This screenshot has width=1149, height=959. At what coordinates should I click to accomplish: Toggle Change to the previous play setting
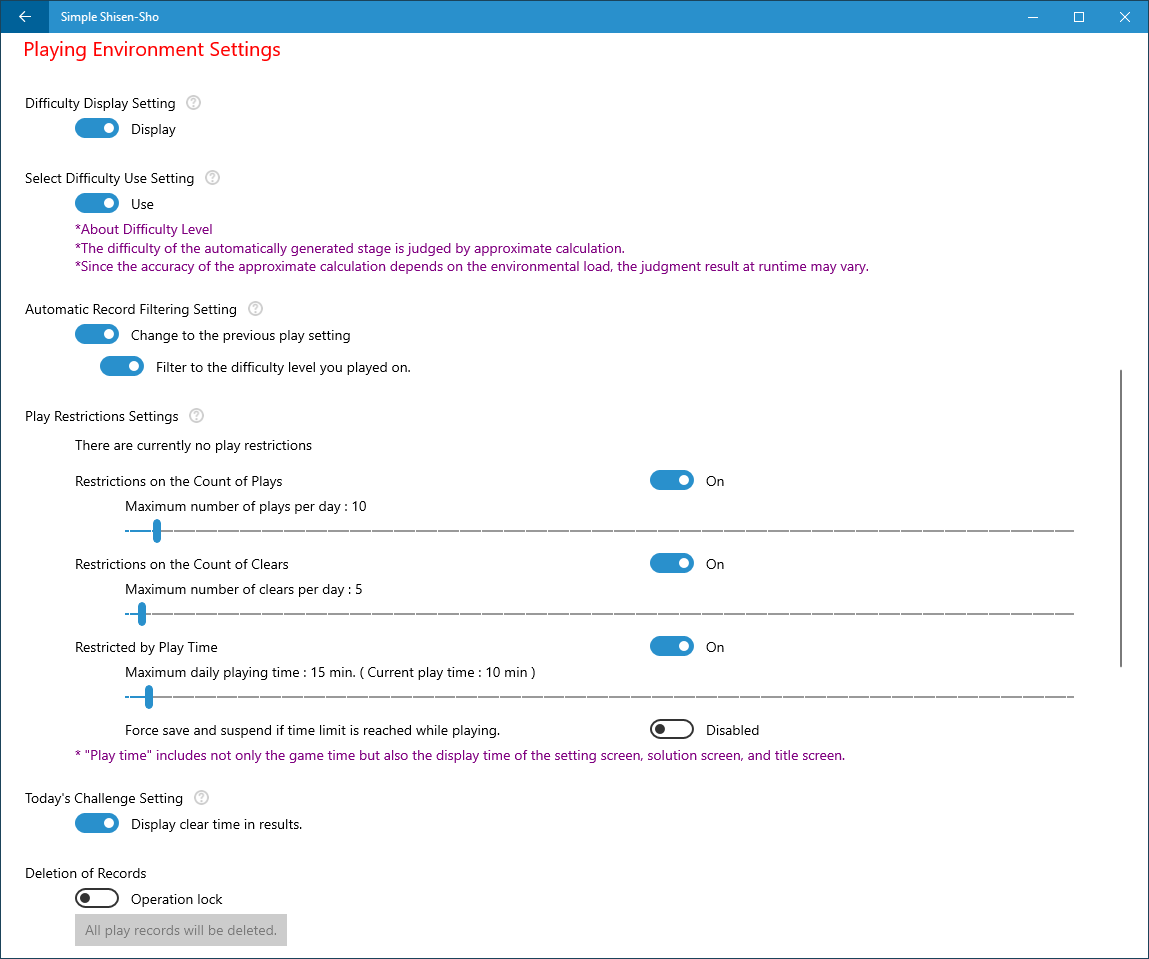coord(97,334)
